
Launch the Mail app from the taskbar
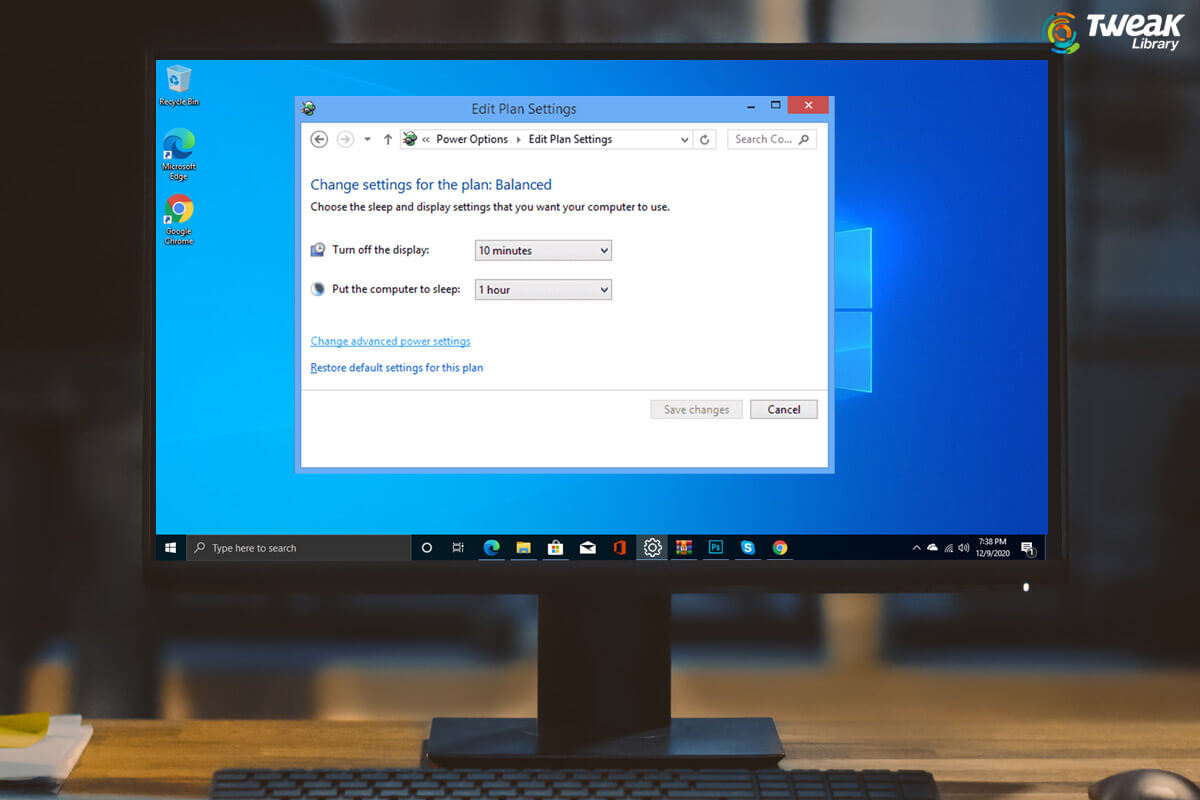(x=587, y=548)
